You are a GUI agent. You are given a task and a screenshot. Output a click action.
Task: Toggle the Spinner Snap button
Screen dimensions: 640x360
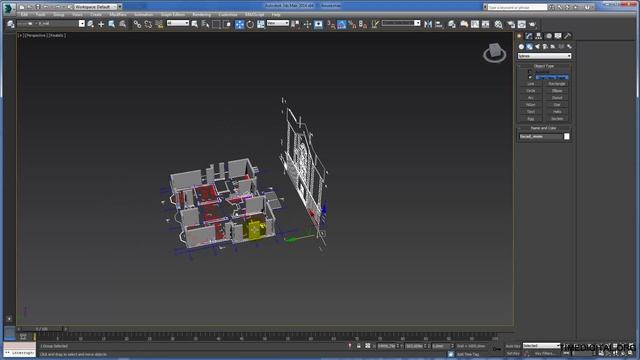[x=363, y=24]
